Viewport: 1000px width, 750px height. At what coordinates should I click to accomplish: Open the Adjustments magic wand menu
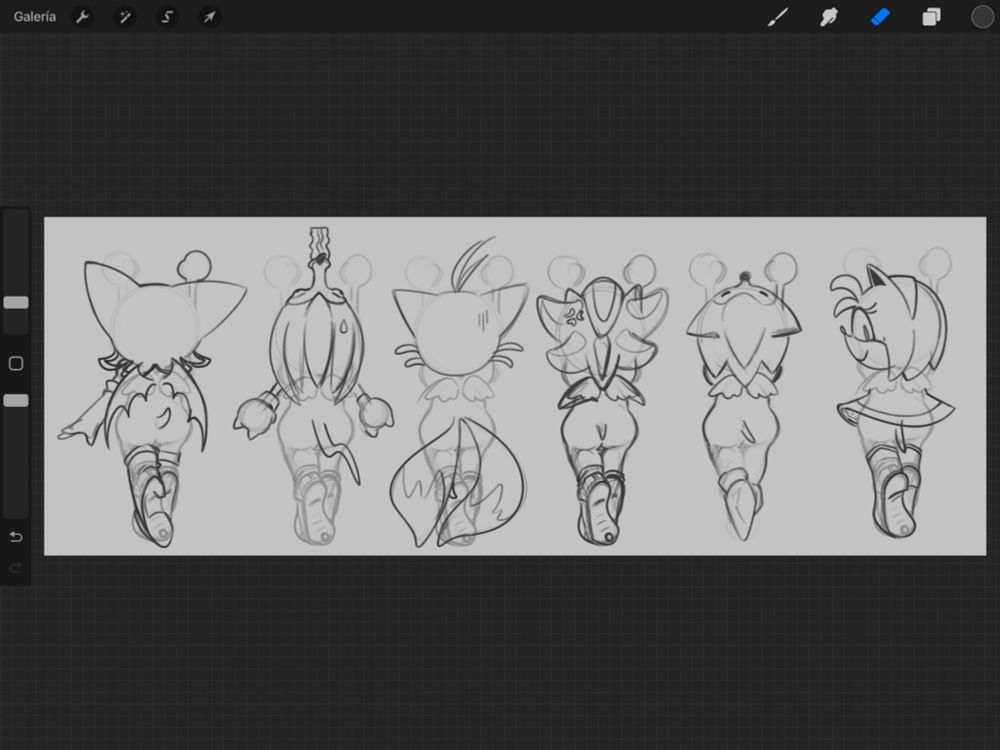[125, 17]
